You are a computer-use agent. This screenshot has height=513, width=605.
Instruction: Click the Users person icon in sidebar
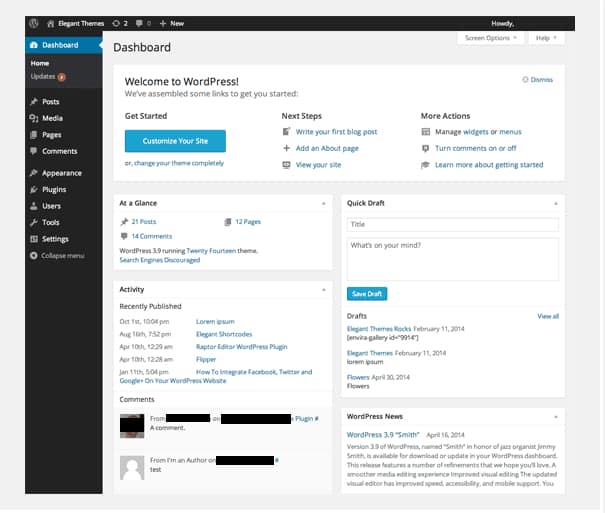34,206
